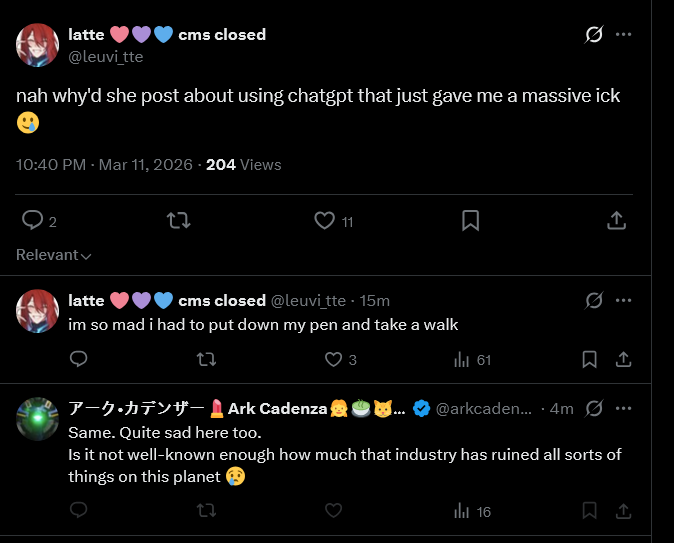Image resolution: width=674 pixels, height=543 pixels.
Task: Bookmark latte's reply about taking a walk
Action: (x=590, y=359)
